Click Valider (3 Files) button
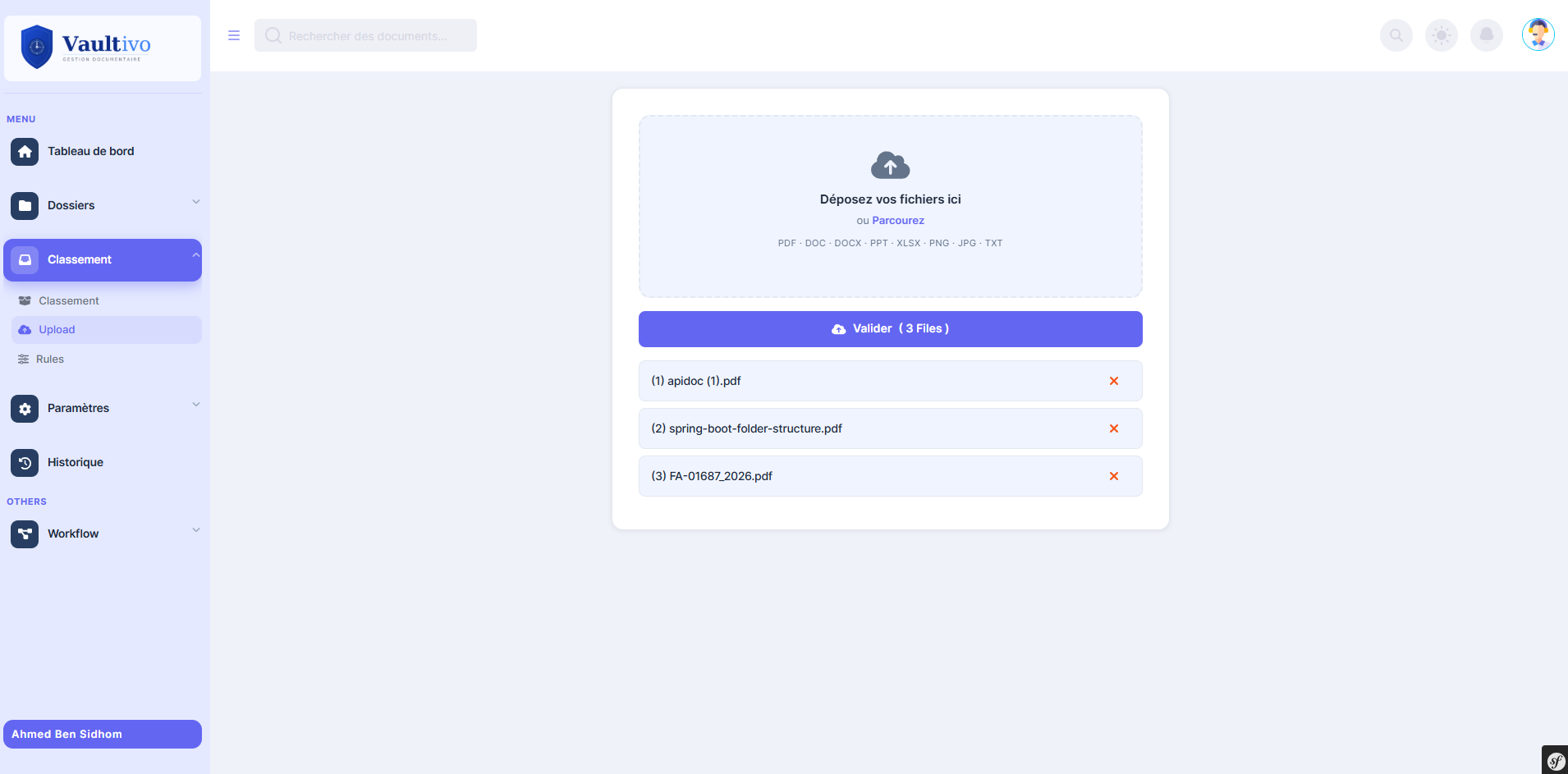Screen dimensions: 1568x774 [890, 329]
